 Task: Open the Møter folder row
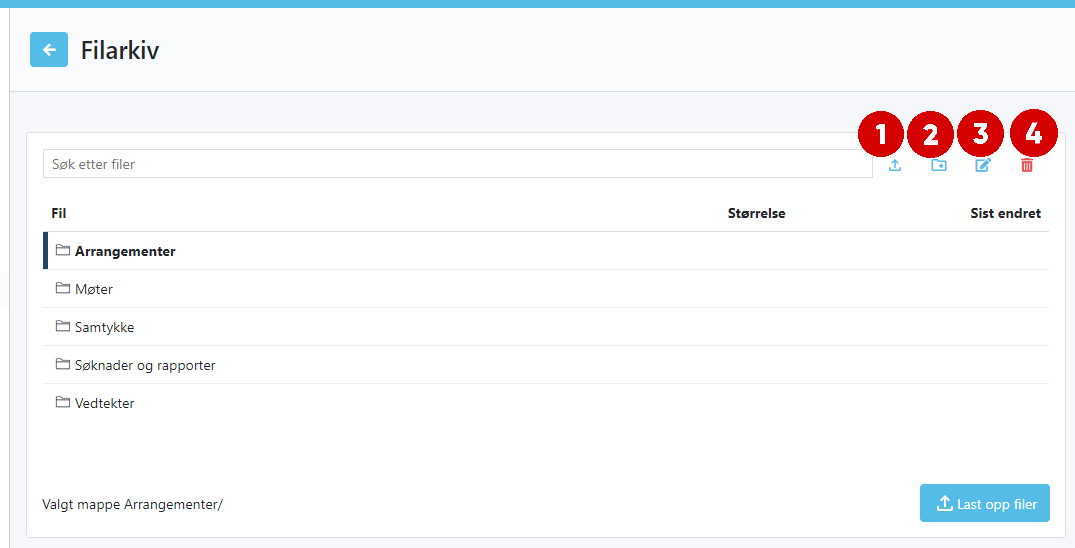[94, 289]
